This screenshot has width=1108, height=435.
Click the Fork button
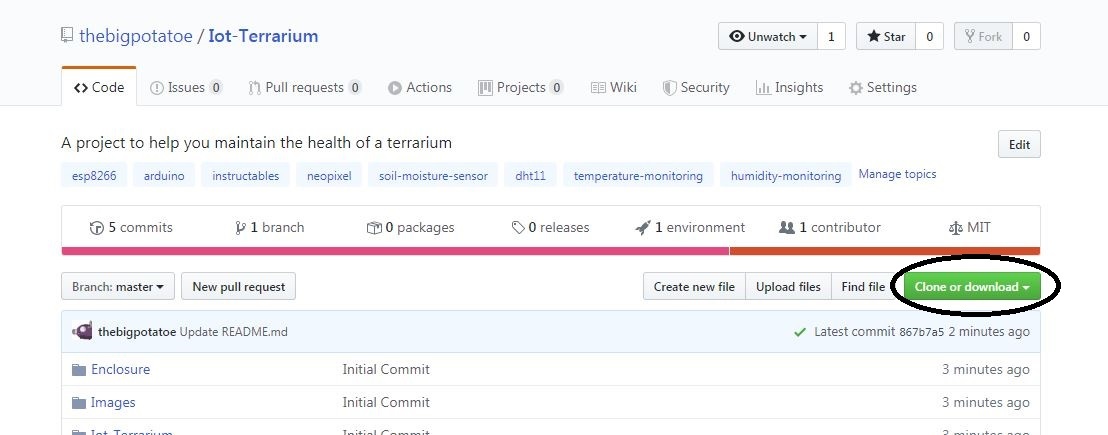984,37
